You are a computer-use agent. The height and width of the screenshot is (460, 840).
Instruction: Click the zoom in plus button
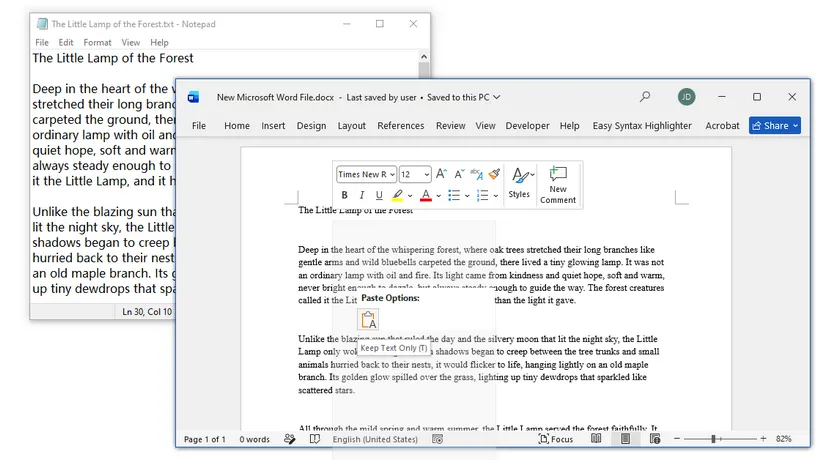click(763, 439)
